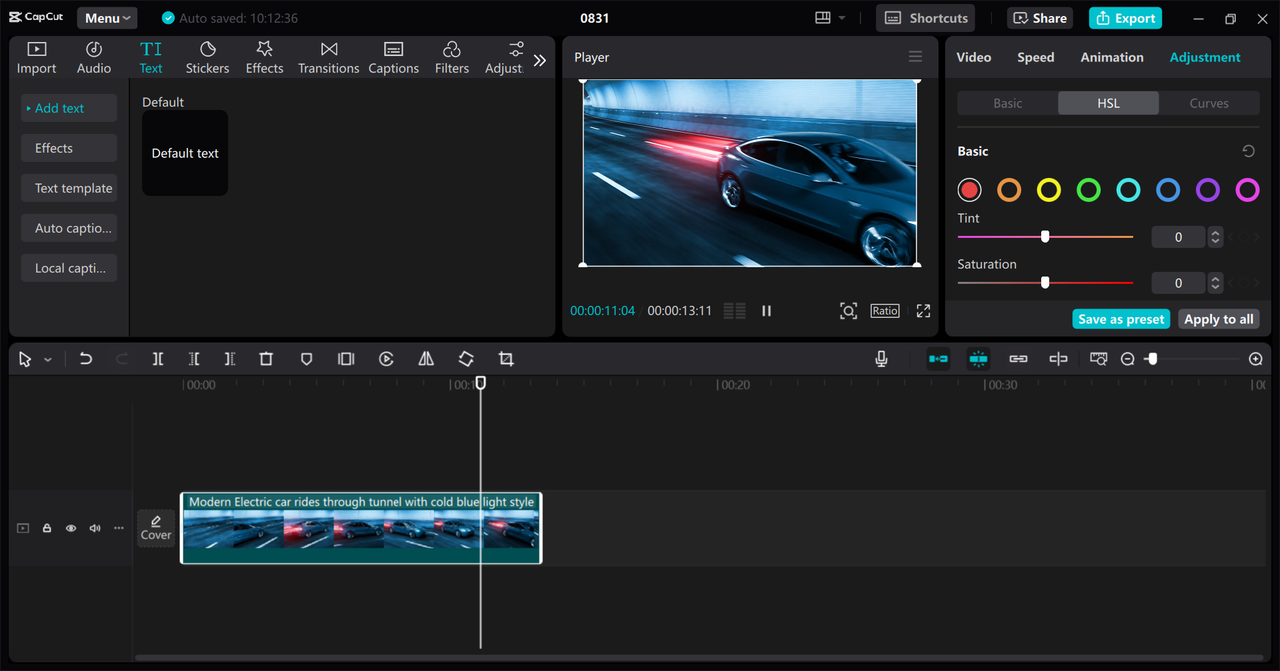Viewport: 1280px width, 671px height.
Task: Open the Captions panel
Action: pyautogui.click(x=394, y=58)
